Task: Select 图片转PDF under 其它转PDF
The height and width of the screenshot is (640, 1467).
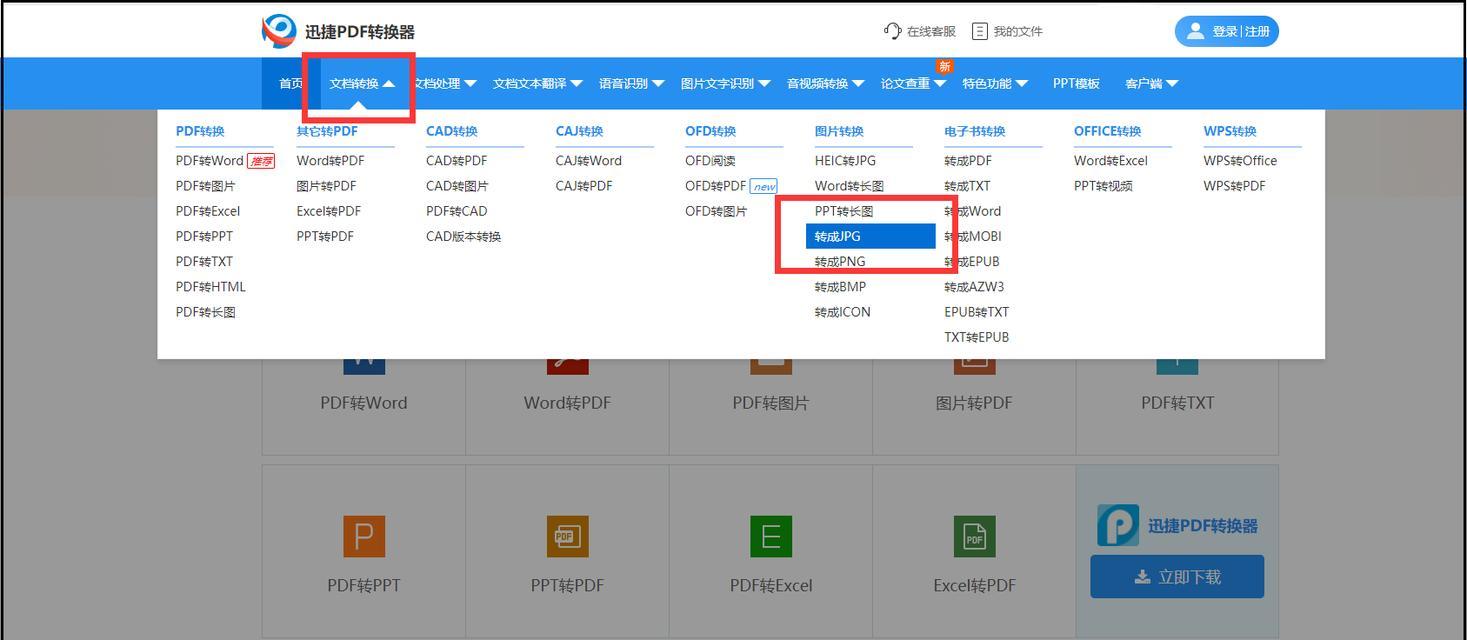Action: tap(327, 186)
